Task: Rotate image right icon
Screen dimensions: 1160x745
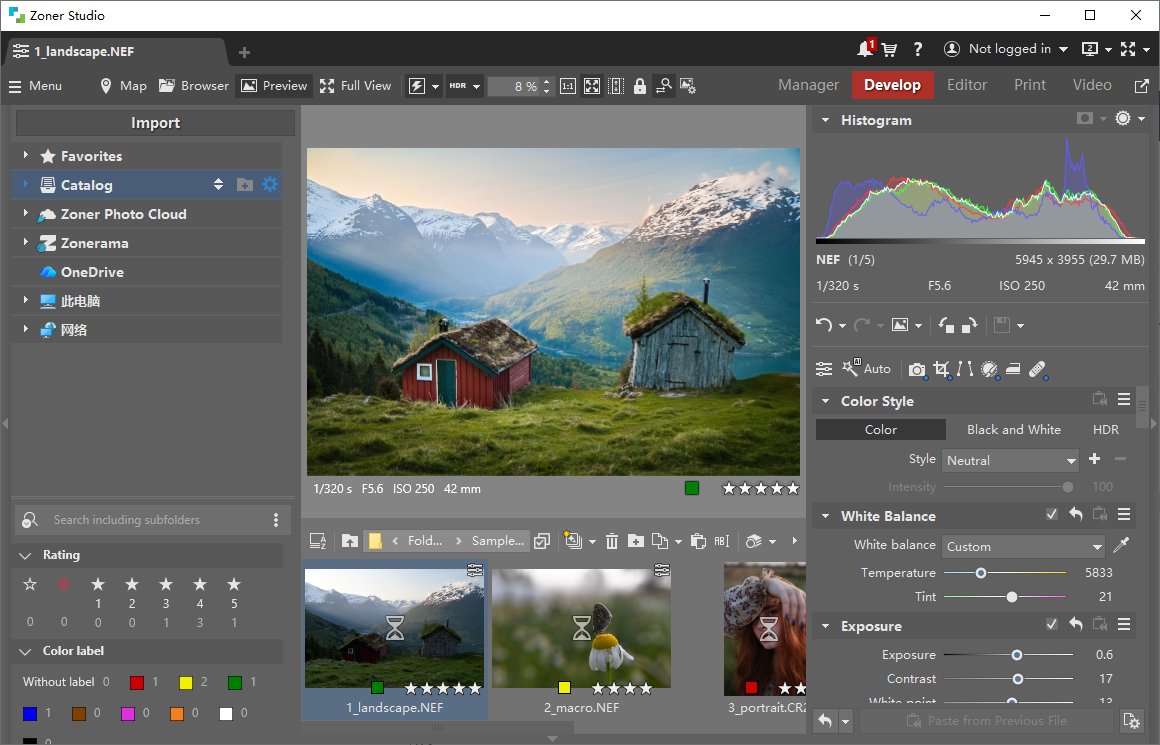Action: 969,325
